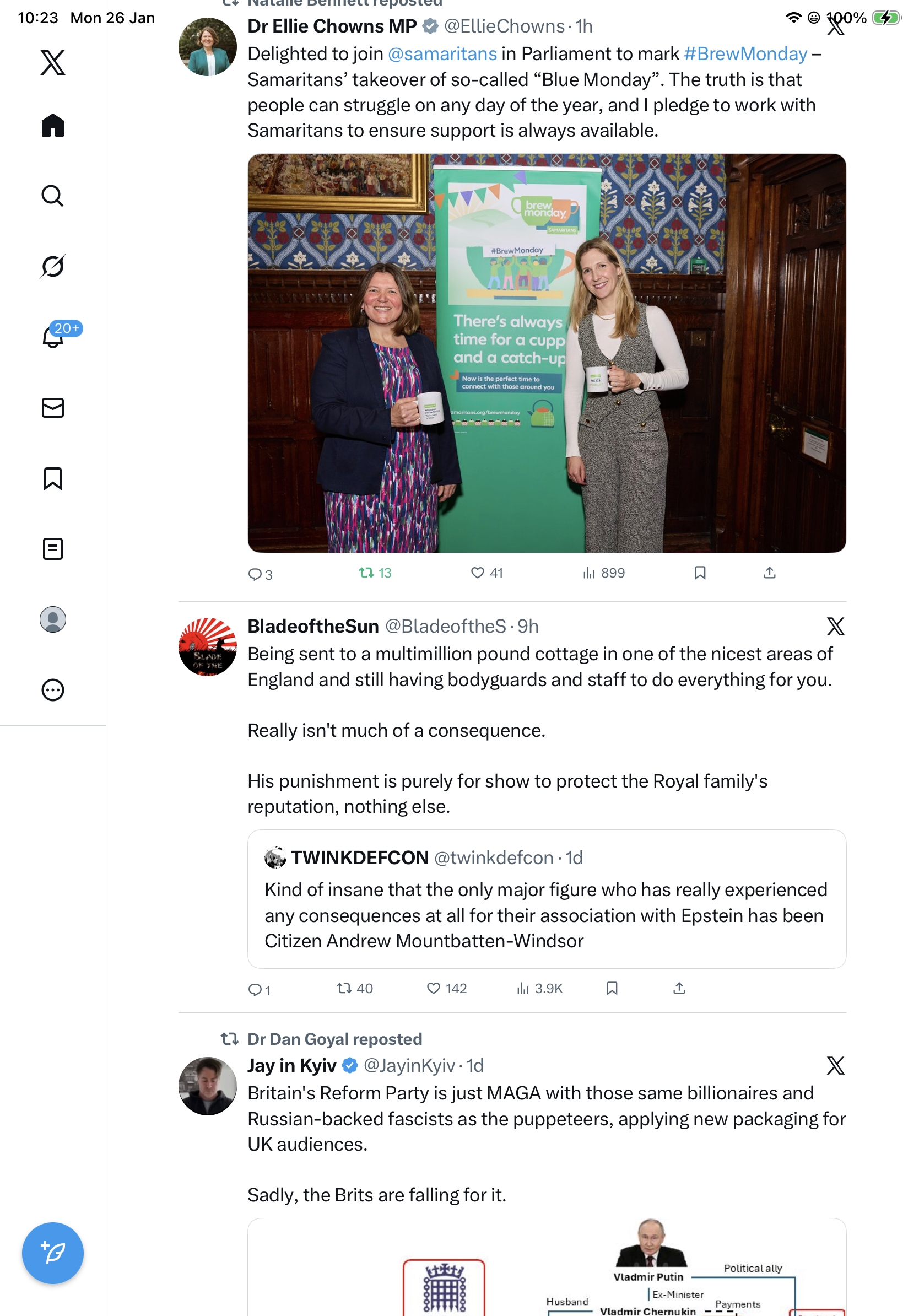The image size is (919, 1316).
Task: Open Grok menu on Jay in Kyiv post
Action: click(835, 1065)
